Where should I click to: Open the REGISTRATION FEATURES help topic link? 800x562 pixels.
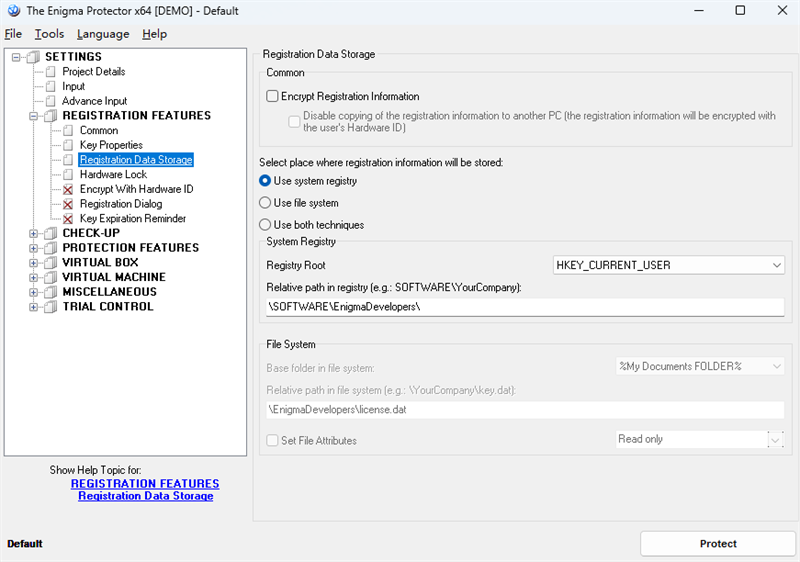coord(145,483)
